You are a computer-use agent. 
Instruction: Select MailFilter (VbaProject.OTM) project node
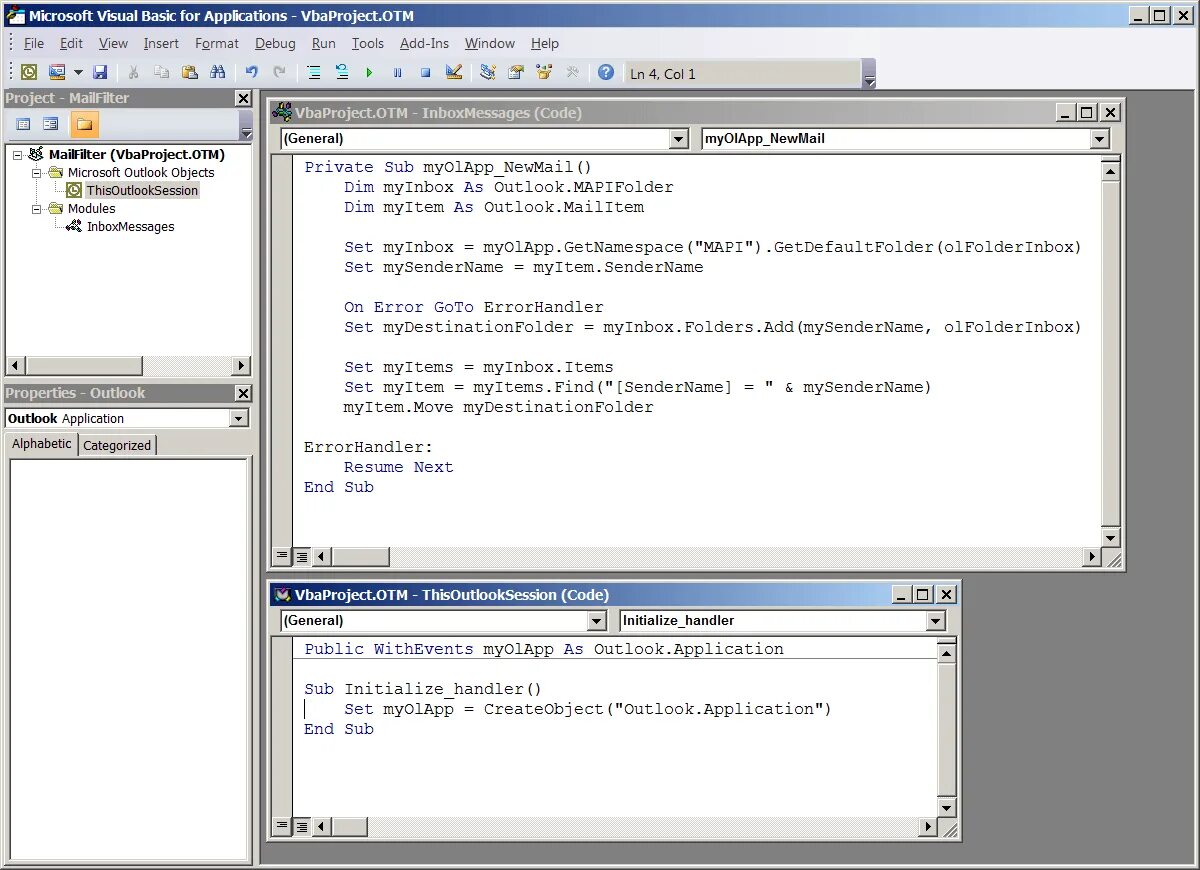137,154
